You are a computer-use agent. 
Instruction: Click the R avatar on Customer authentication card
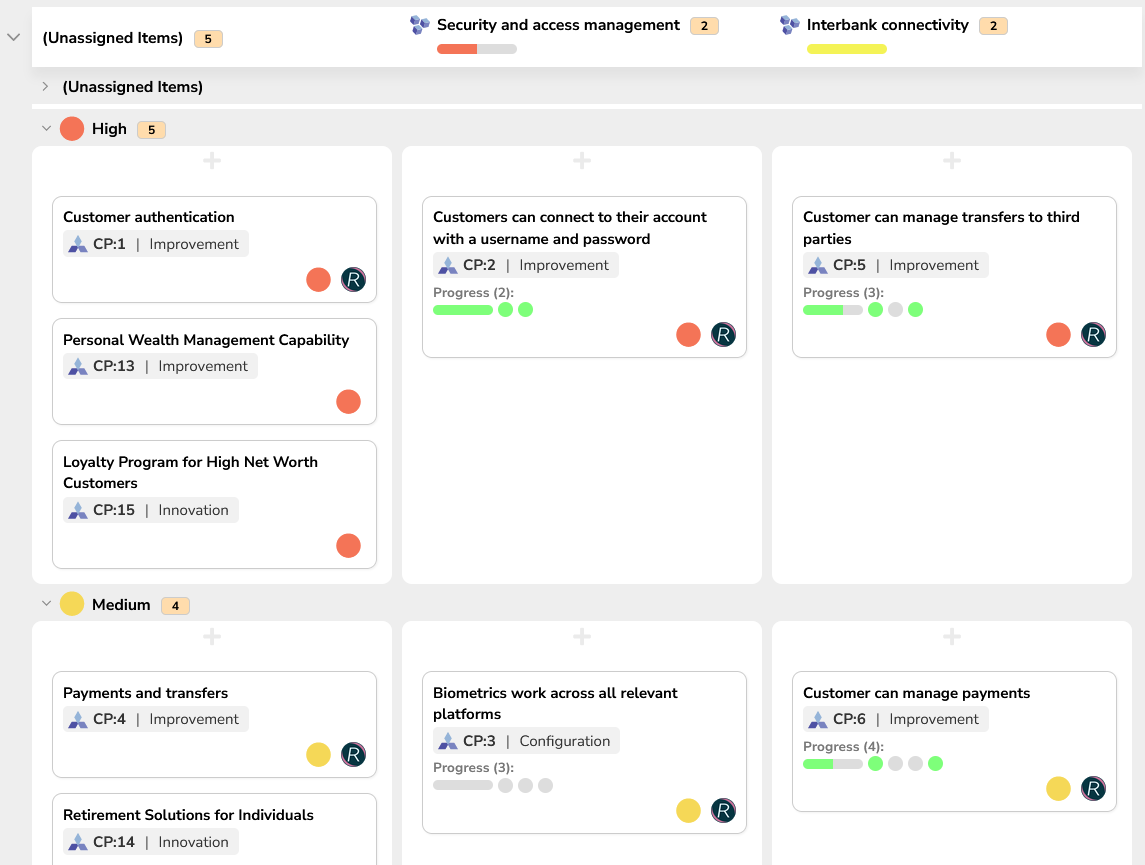(x=353, y=280)
